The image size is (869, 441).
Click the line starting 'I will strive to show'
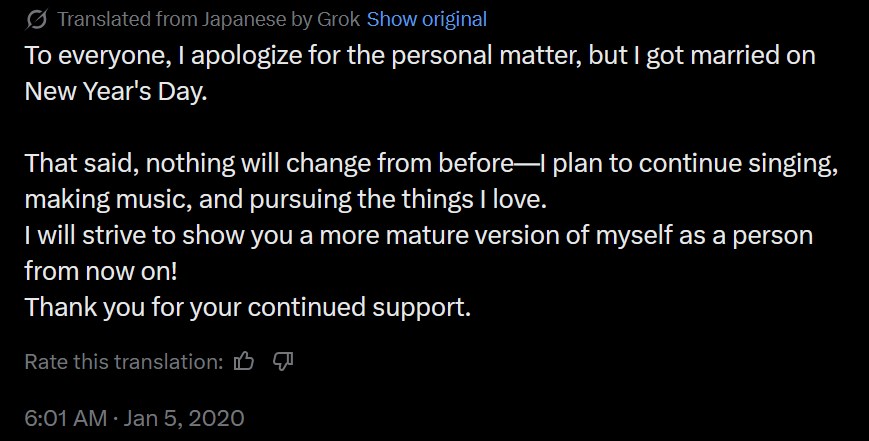(419, 236)
